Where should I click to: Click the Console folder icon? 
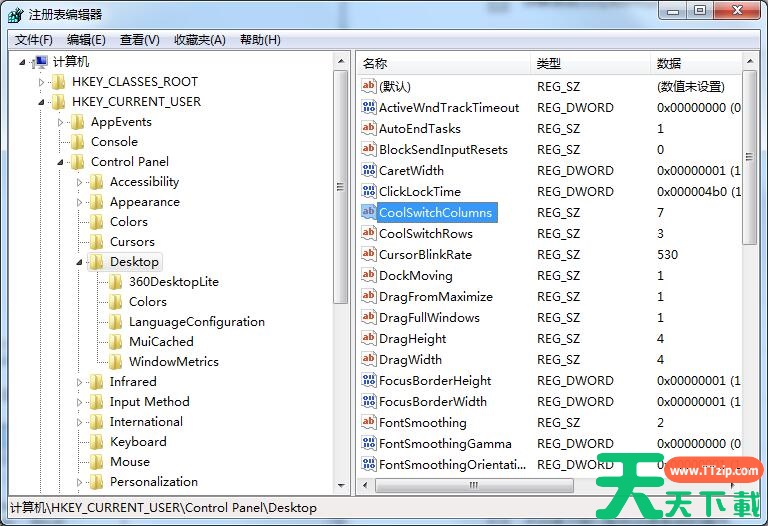77,142
